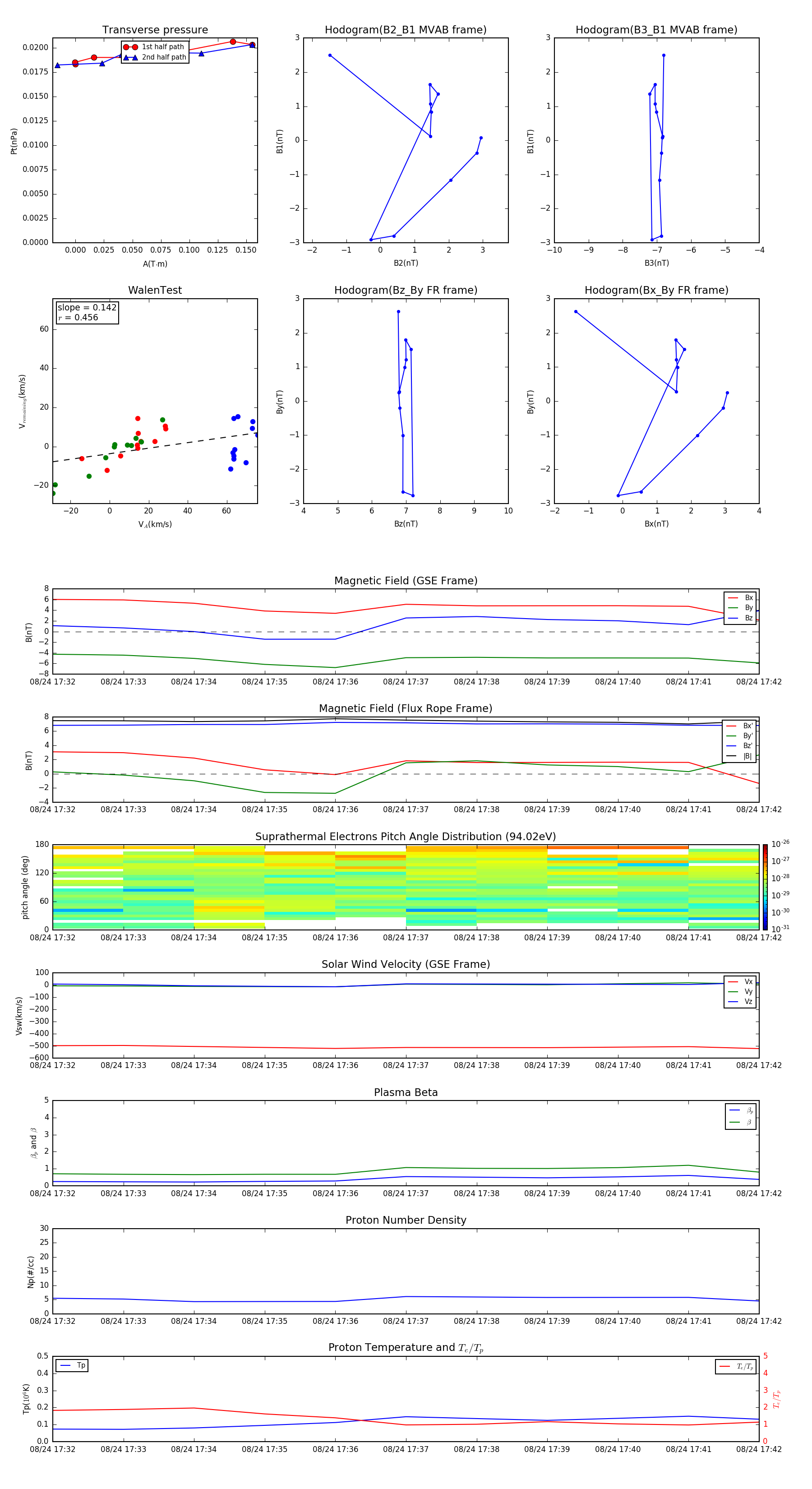Screen dimensions: 812x1489
Task: Select "Bx'" in the Flux Rope legend
Action: pos(740,726)
